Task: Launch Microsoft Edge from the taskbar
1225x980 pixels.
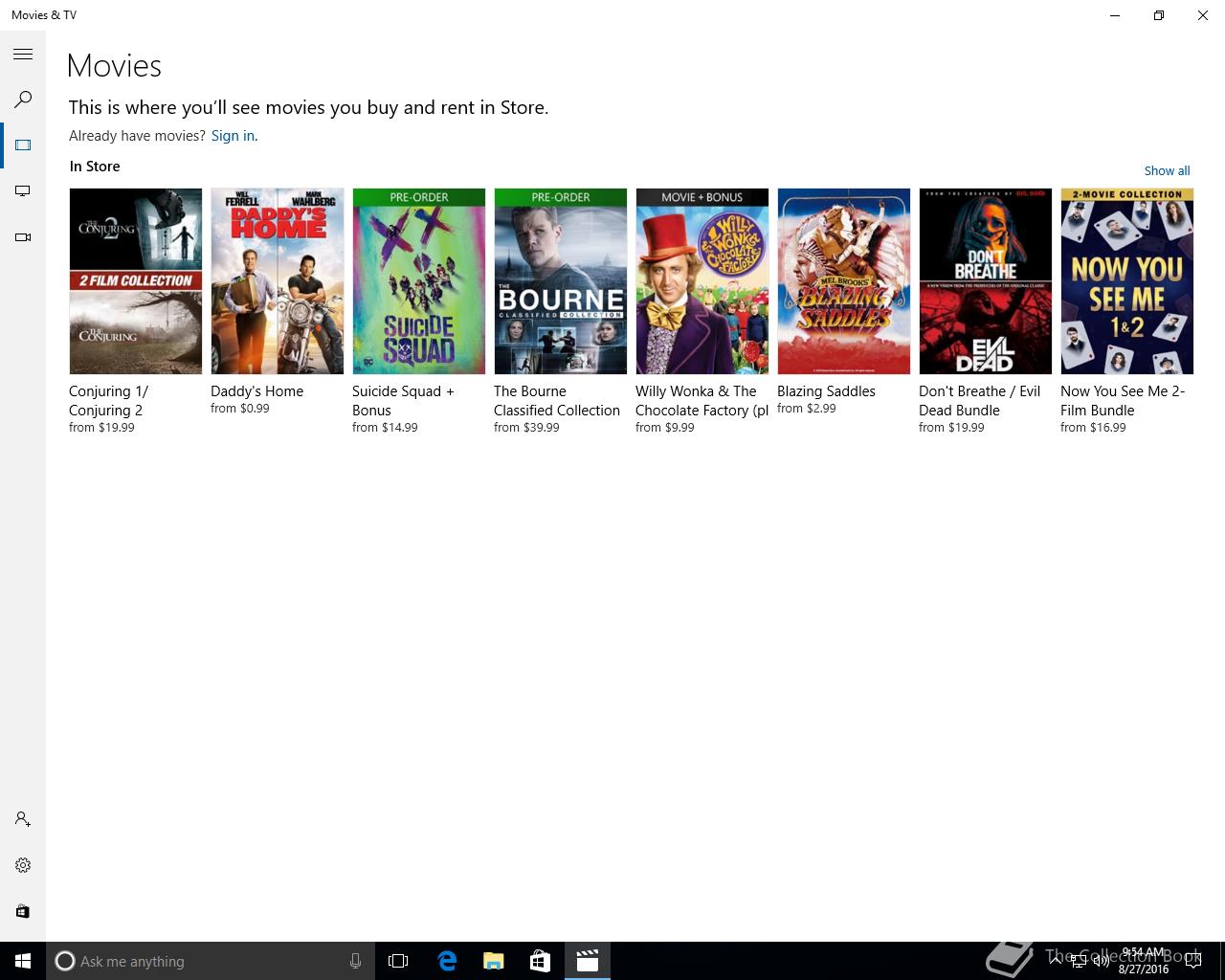Action: coord(447,961)
